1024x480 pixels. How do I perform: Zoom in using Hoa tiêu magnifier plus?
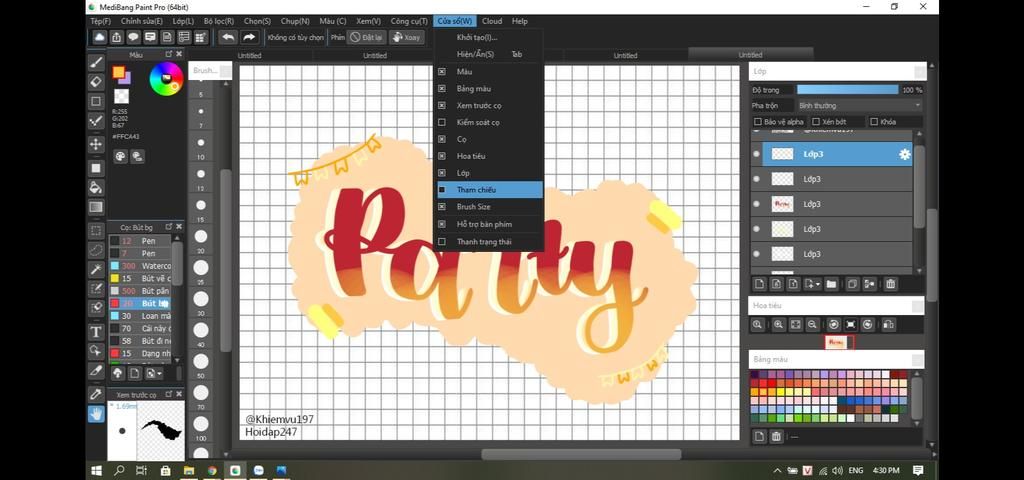[x=778, y=325]
